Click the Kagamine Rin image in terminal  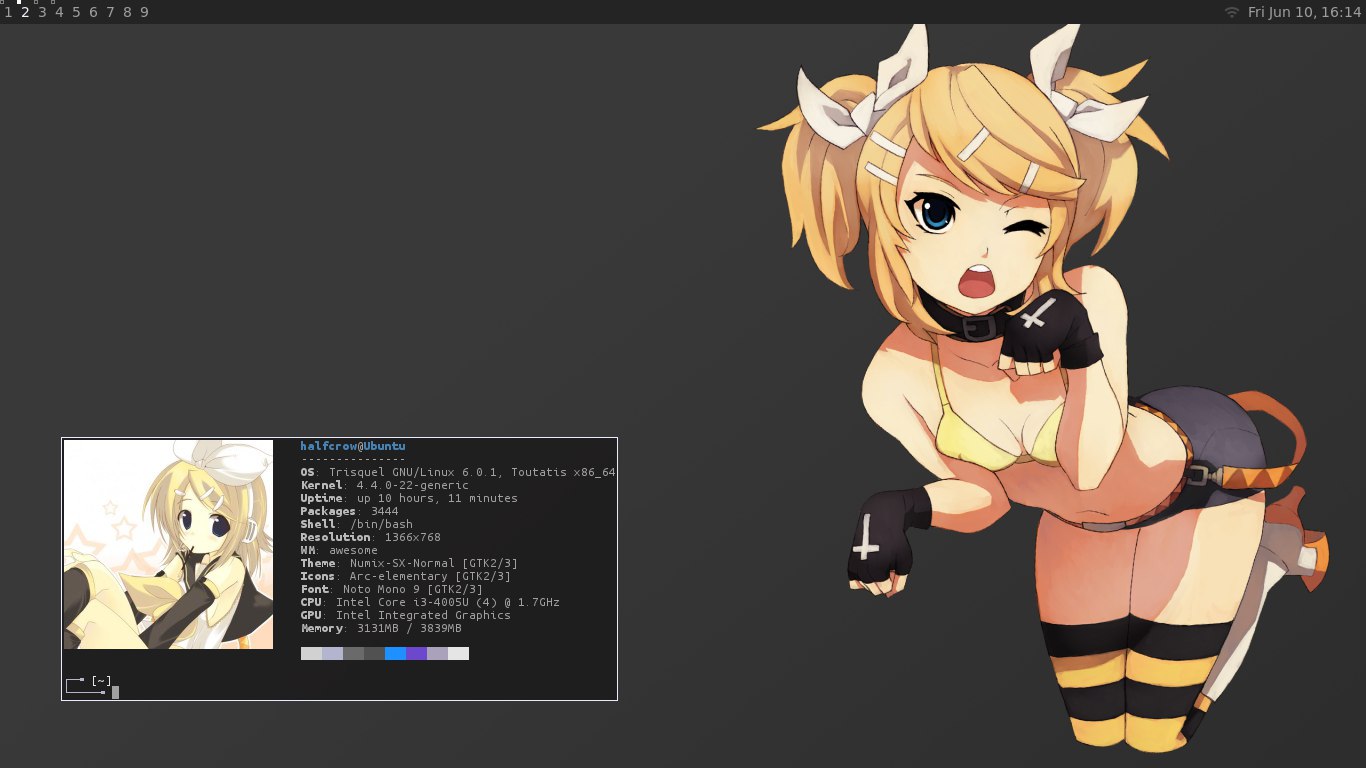(168, 544)
